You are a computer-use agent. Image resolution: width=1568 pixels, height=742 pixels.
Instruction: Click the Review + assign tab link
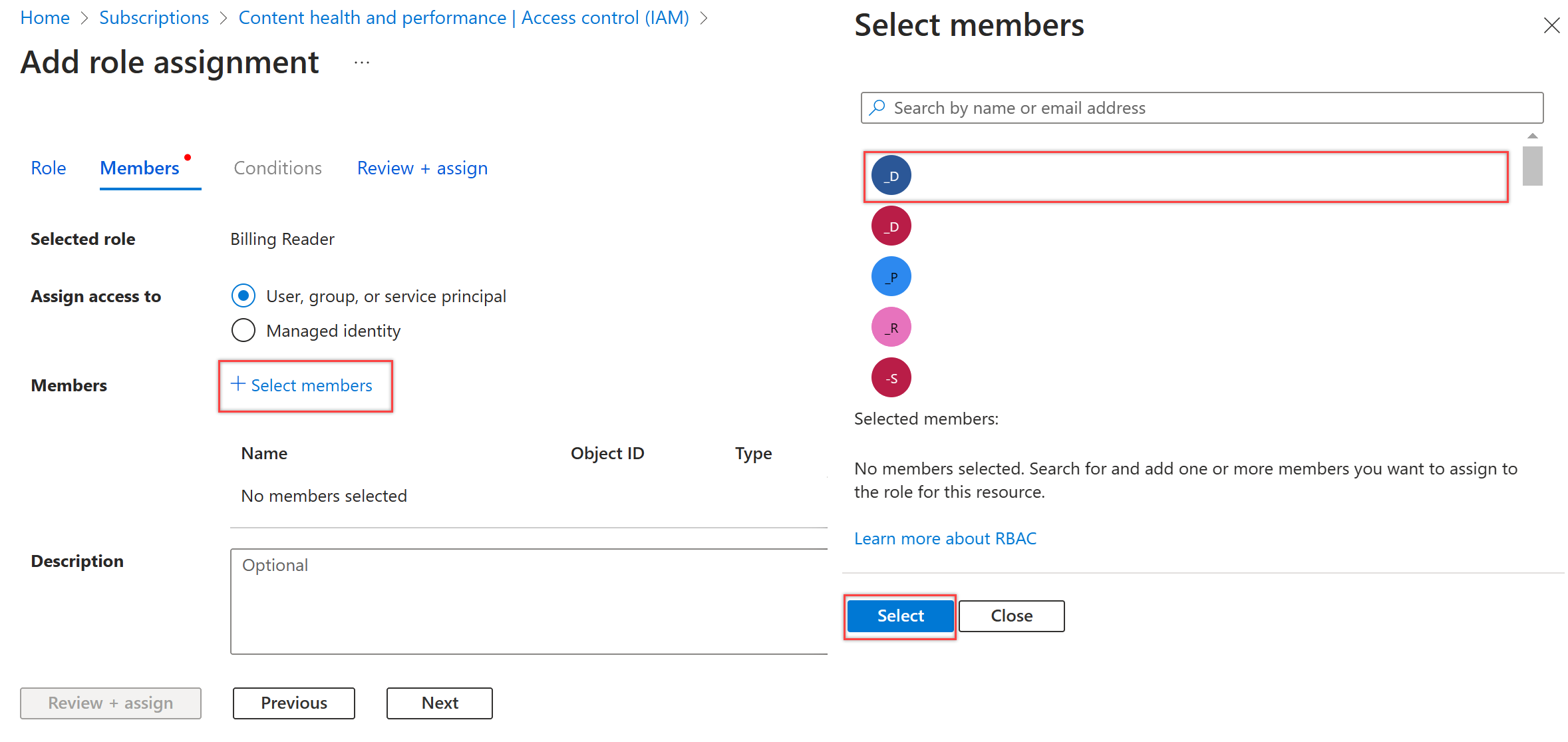pyautogui.click(x=422, y=167)
